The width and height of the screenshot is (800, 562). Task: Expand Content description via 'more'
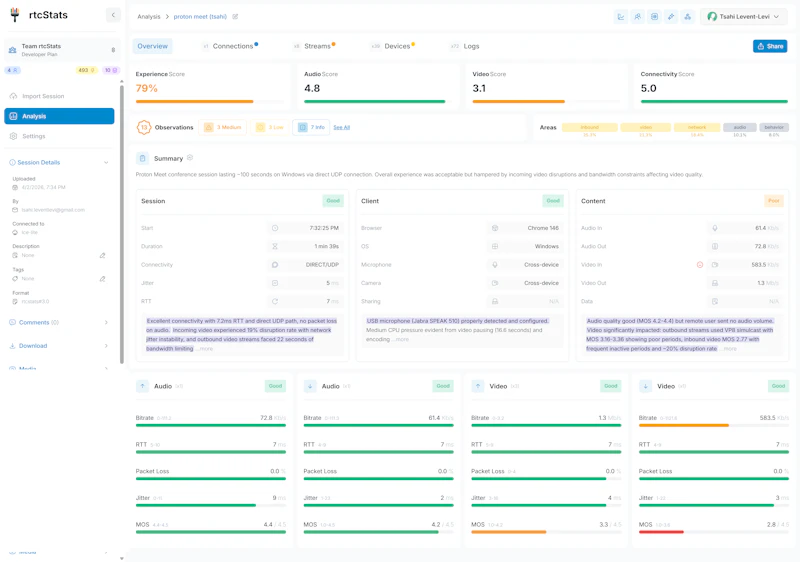[730, 349]
